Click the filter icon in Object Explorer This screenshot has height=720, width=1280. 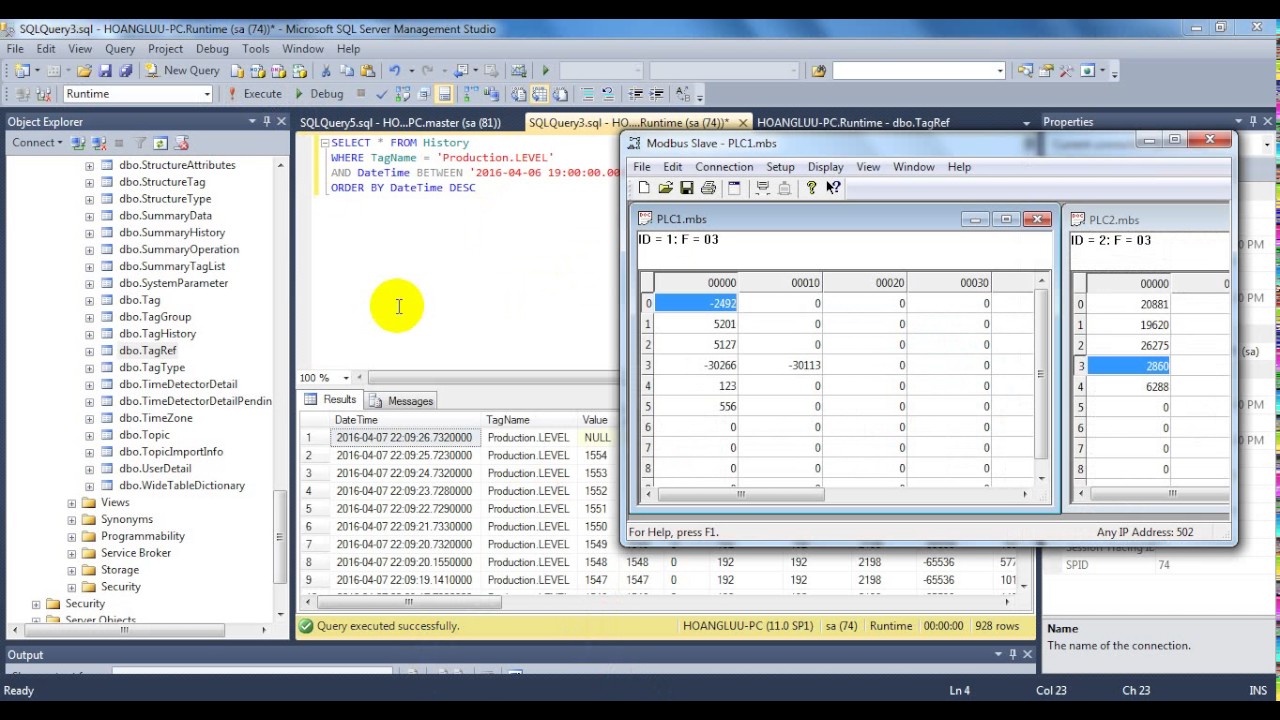click(x=140, y=143)
